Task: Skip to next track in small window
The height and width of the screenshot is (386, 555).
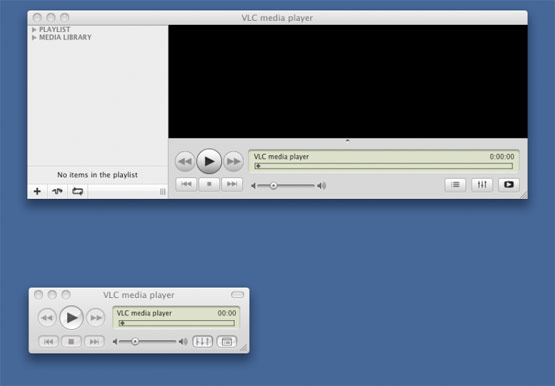Action: [94, 341]
